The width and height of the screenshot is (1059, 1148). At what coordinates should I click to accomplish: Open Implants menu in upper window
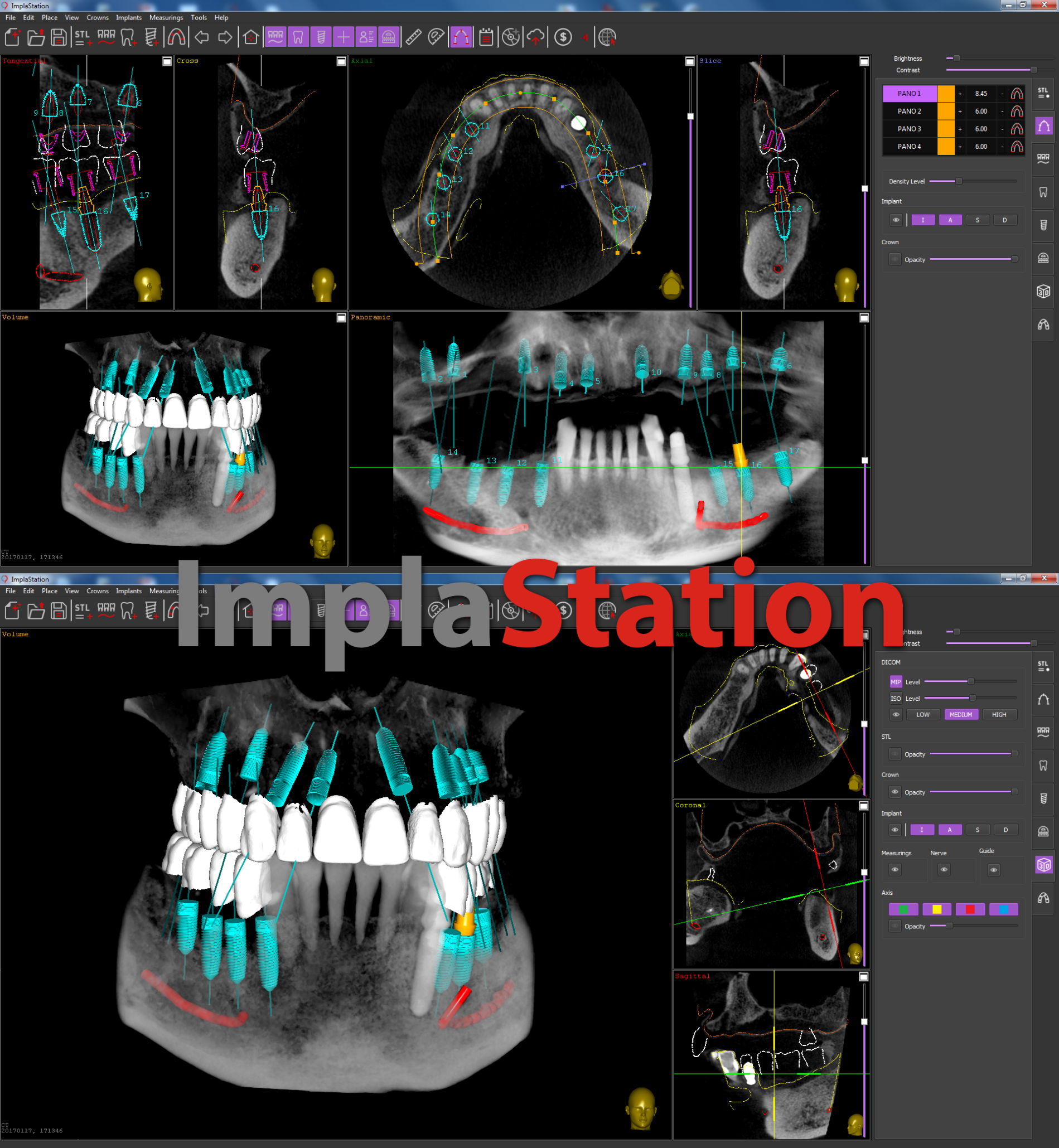[128, 18]
